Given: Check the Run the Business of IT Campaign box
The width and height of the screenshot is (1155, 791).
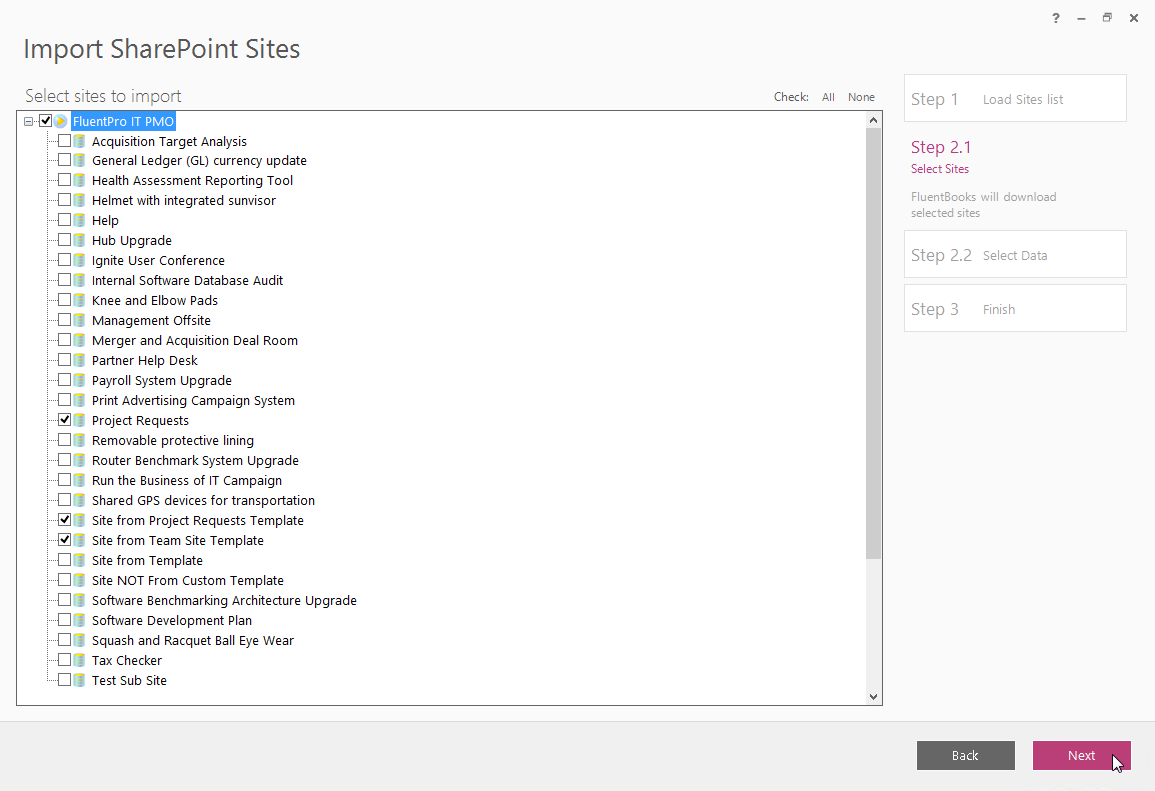Looking at the screenshot, I should pos(65,479).
